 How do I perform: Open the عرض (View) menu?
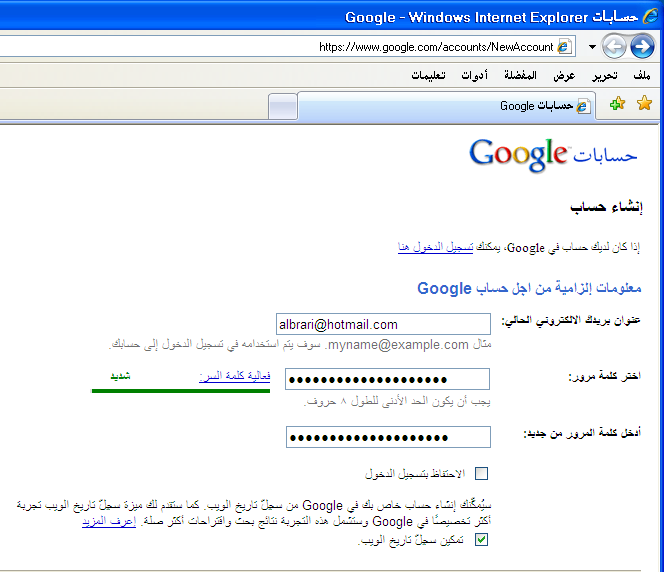pos(564,76)
